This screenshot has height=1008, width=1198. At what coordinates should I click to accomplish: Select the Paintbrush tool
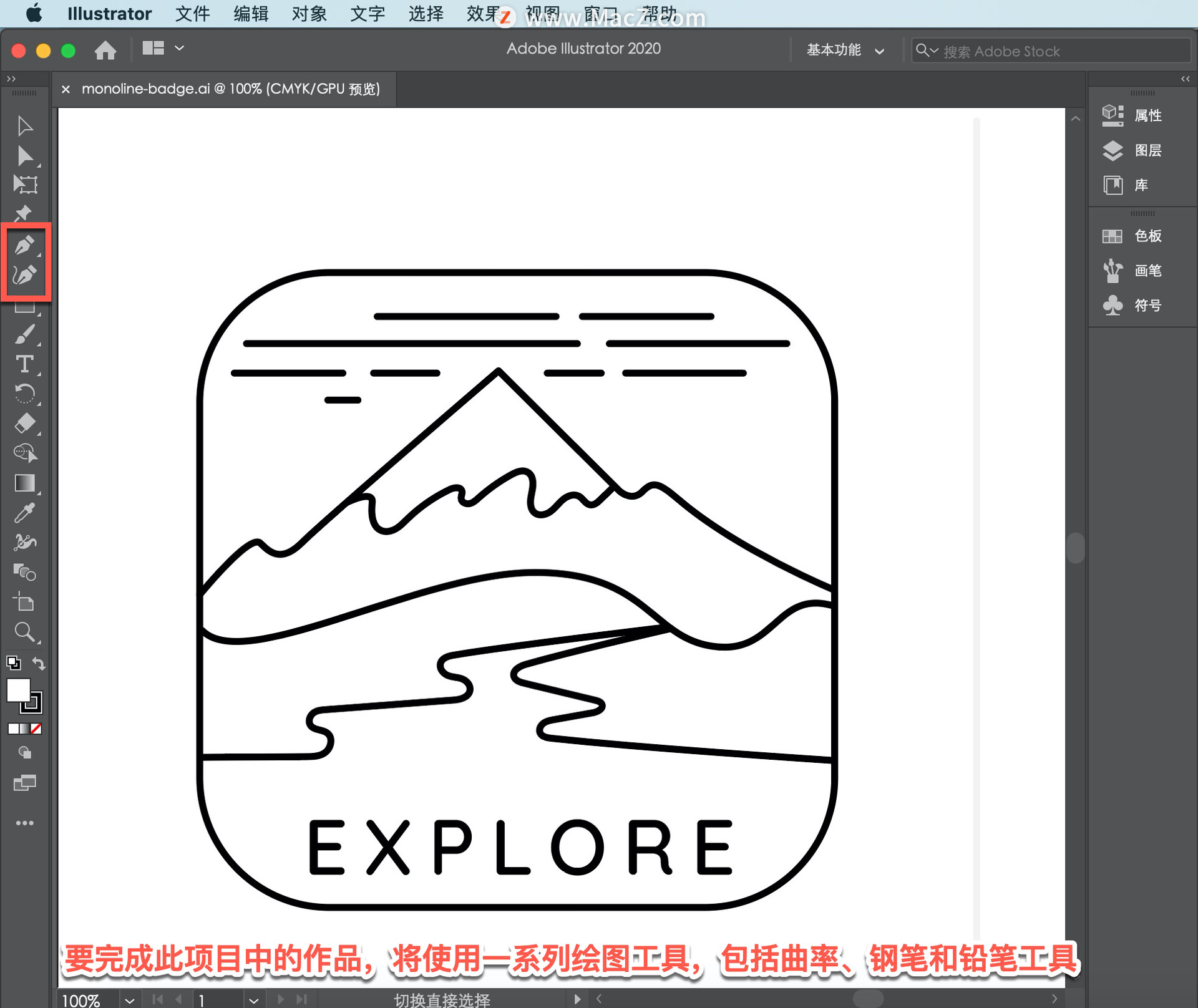(x=25, y=334)
